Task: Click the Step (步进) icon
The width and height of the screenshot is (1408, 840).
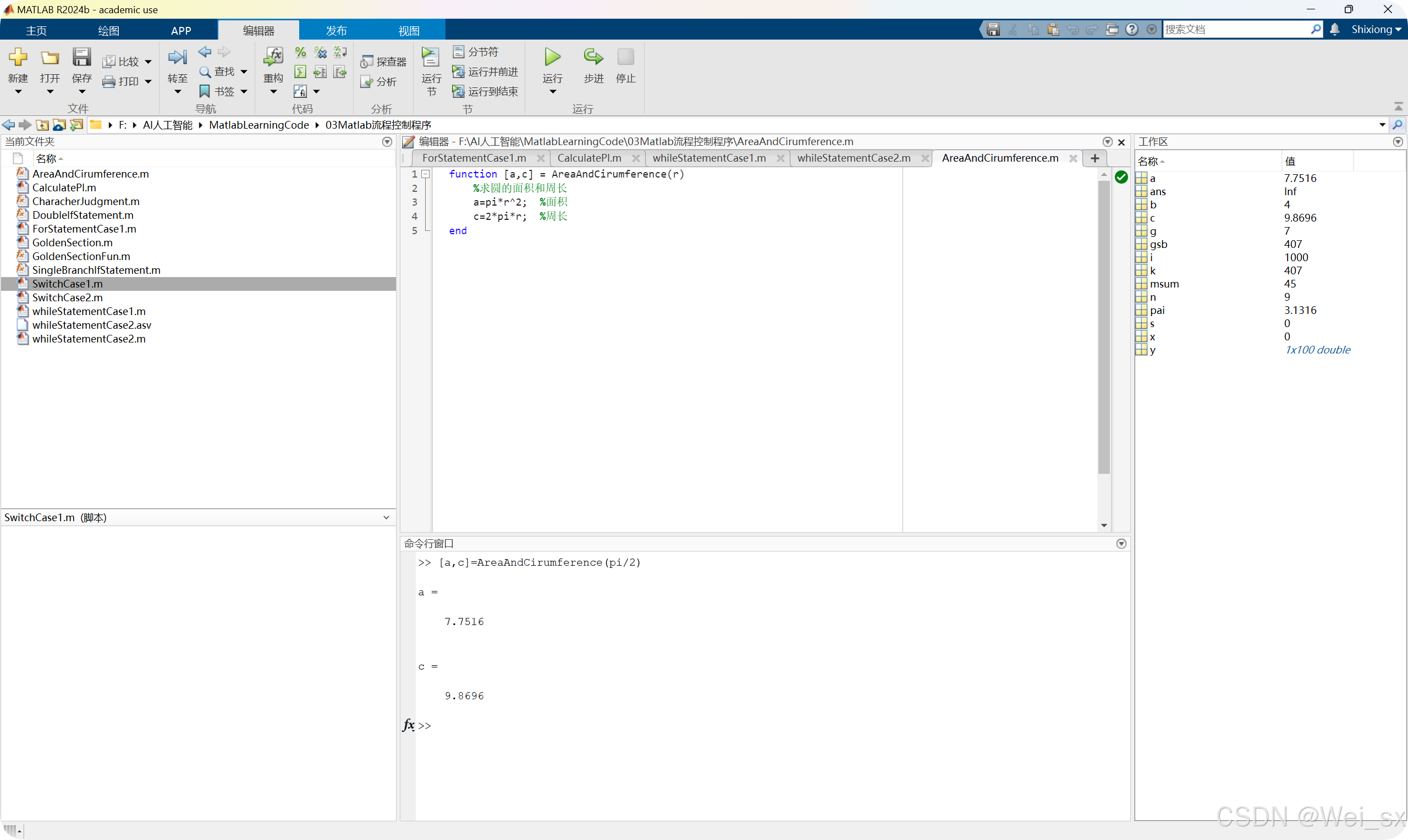Action: pos(593,58)
